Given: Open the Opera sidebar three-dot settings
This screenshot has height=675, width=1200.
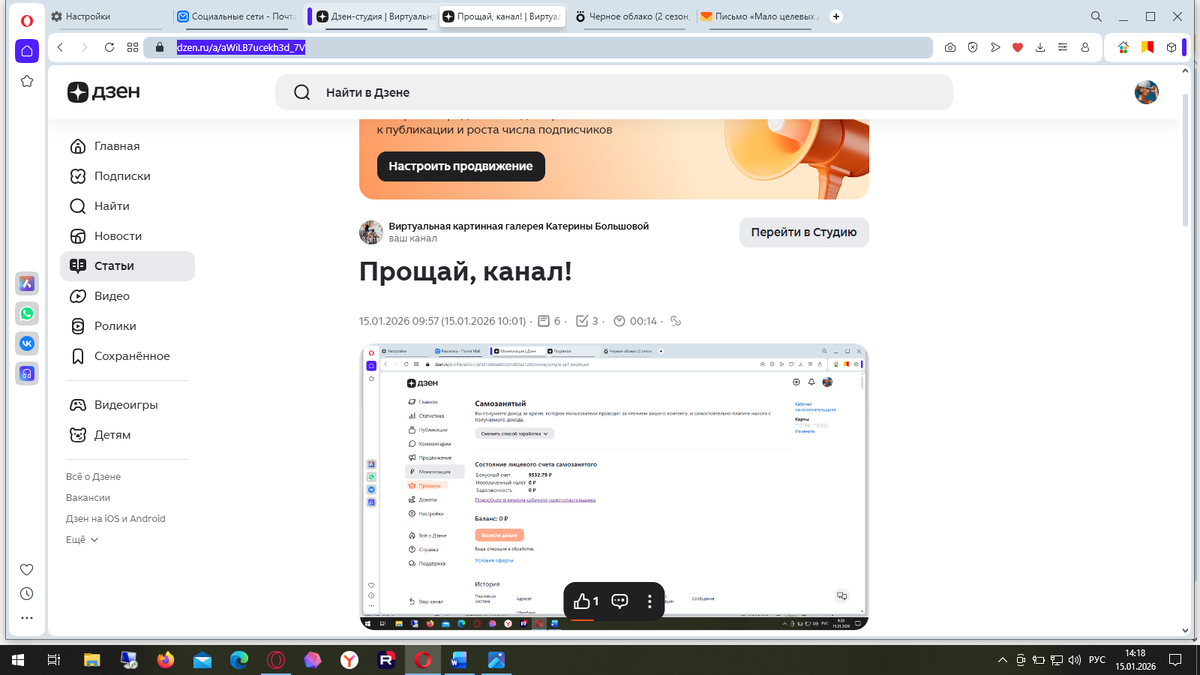Looking at the screenshot, I should [x=27, y=618].
